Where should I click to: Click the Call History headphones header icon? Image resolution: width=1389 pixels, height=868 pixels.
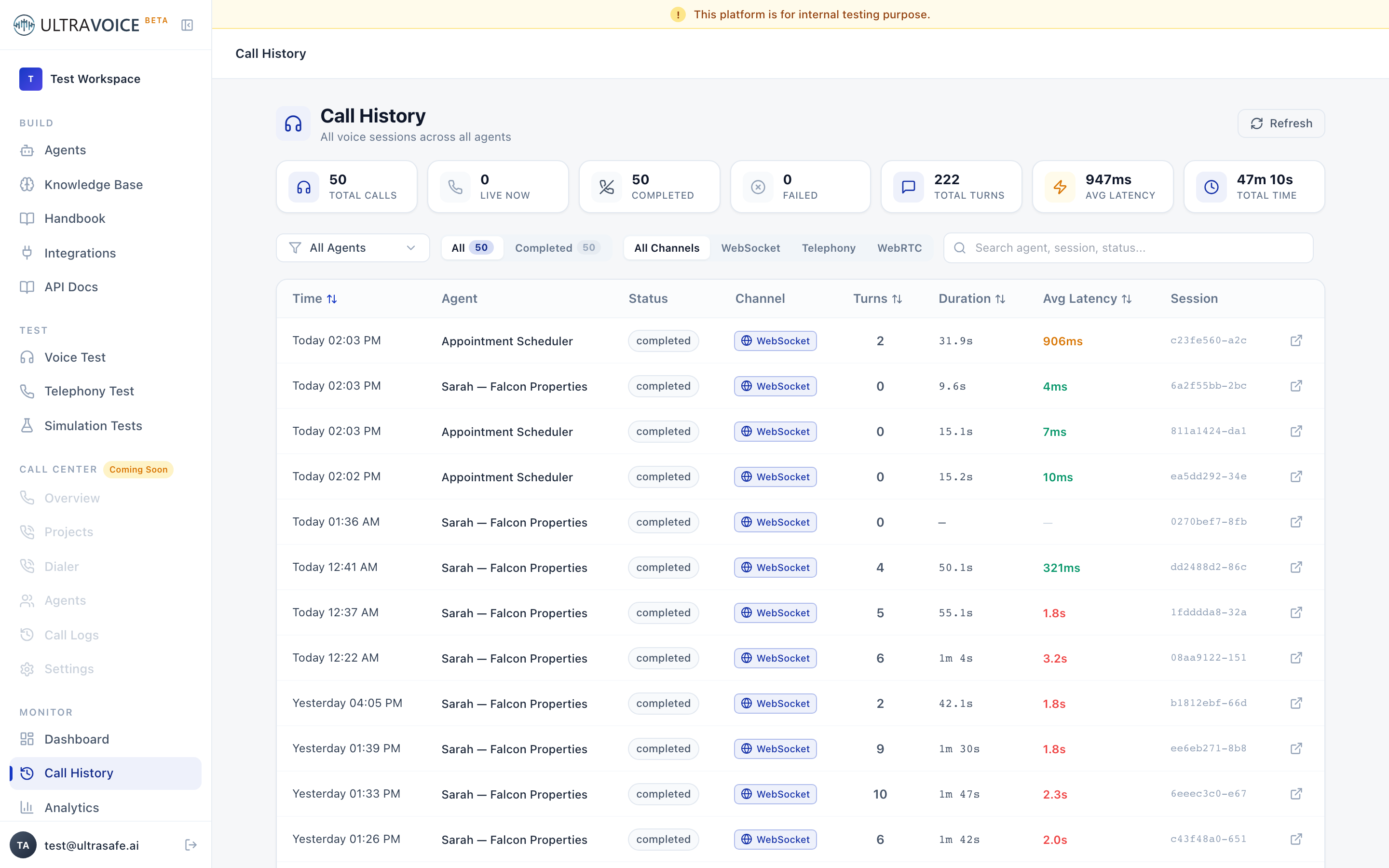[293, 123]
